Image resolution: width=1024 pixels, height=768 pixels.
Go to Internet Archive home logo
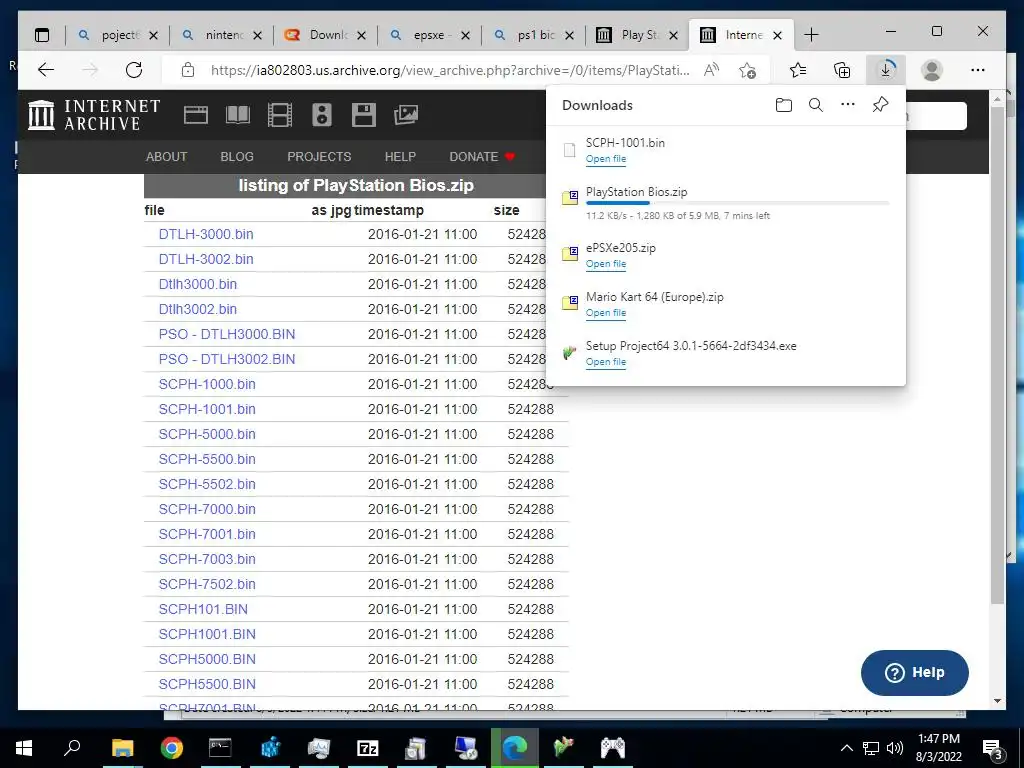coord(94,115)
